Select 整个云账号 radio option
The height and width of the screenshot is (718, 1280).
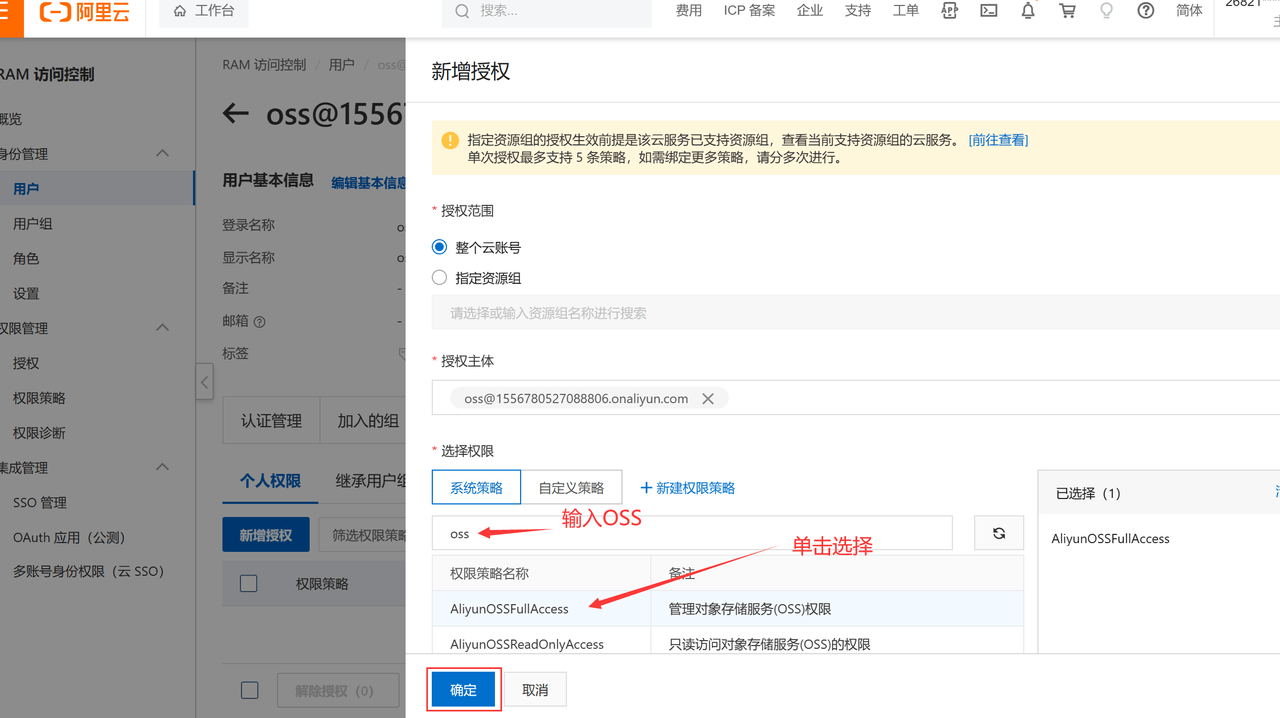(x=439, y=247)
